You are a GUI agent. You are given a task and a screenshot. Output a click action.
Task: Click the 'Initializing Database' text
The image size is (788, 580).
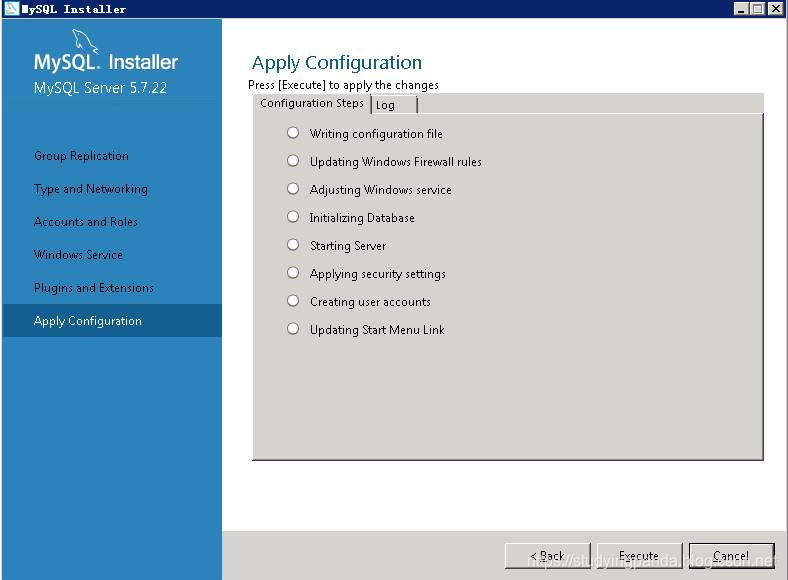pos(362,218)
